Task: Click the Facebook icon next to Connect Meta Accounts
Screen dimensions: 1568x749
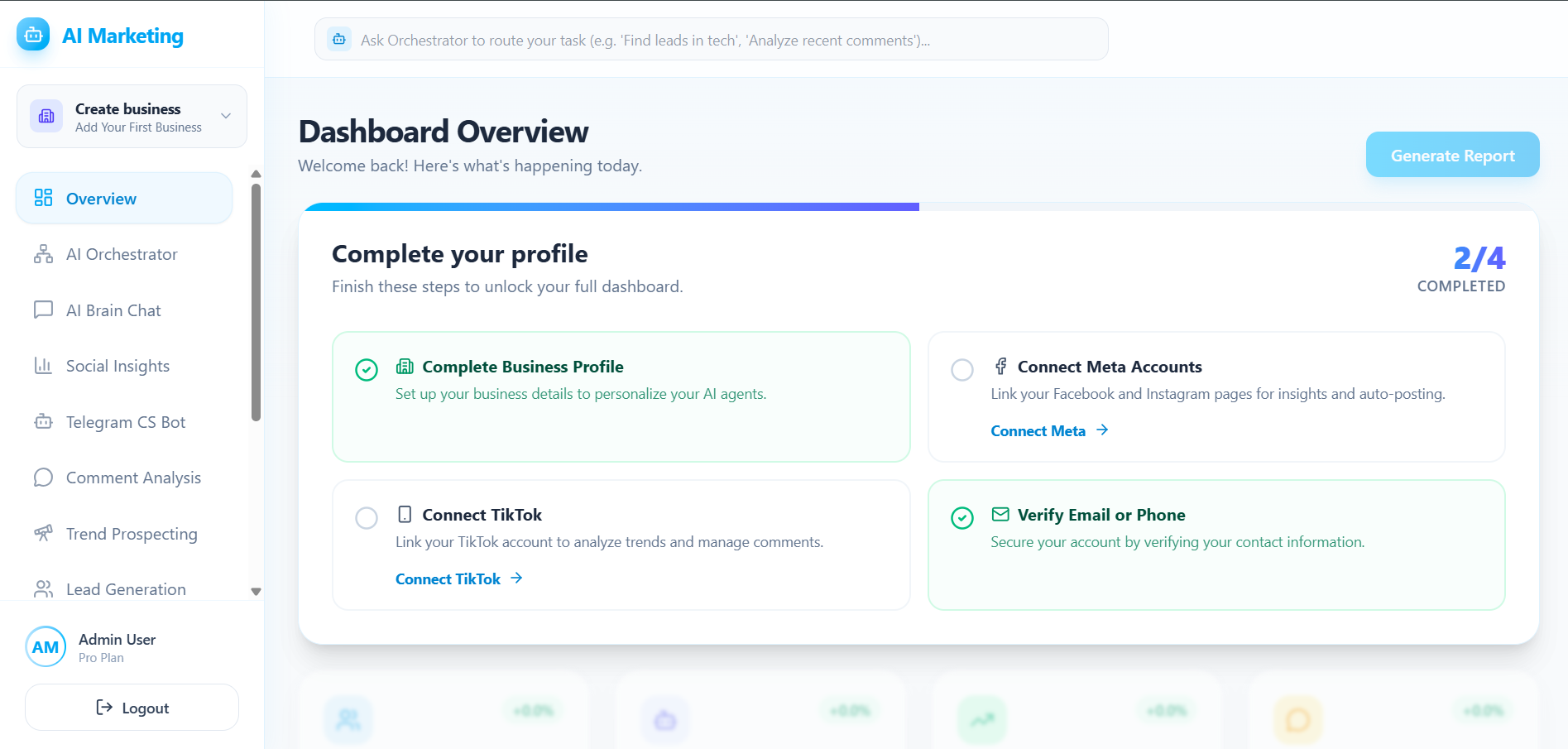Action: (1000, 366)
